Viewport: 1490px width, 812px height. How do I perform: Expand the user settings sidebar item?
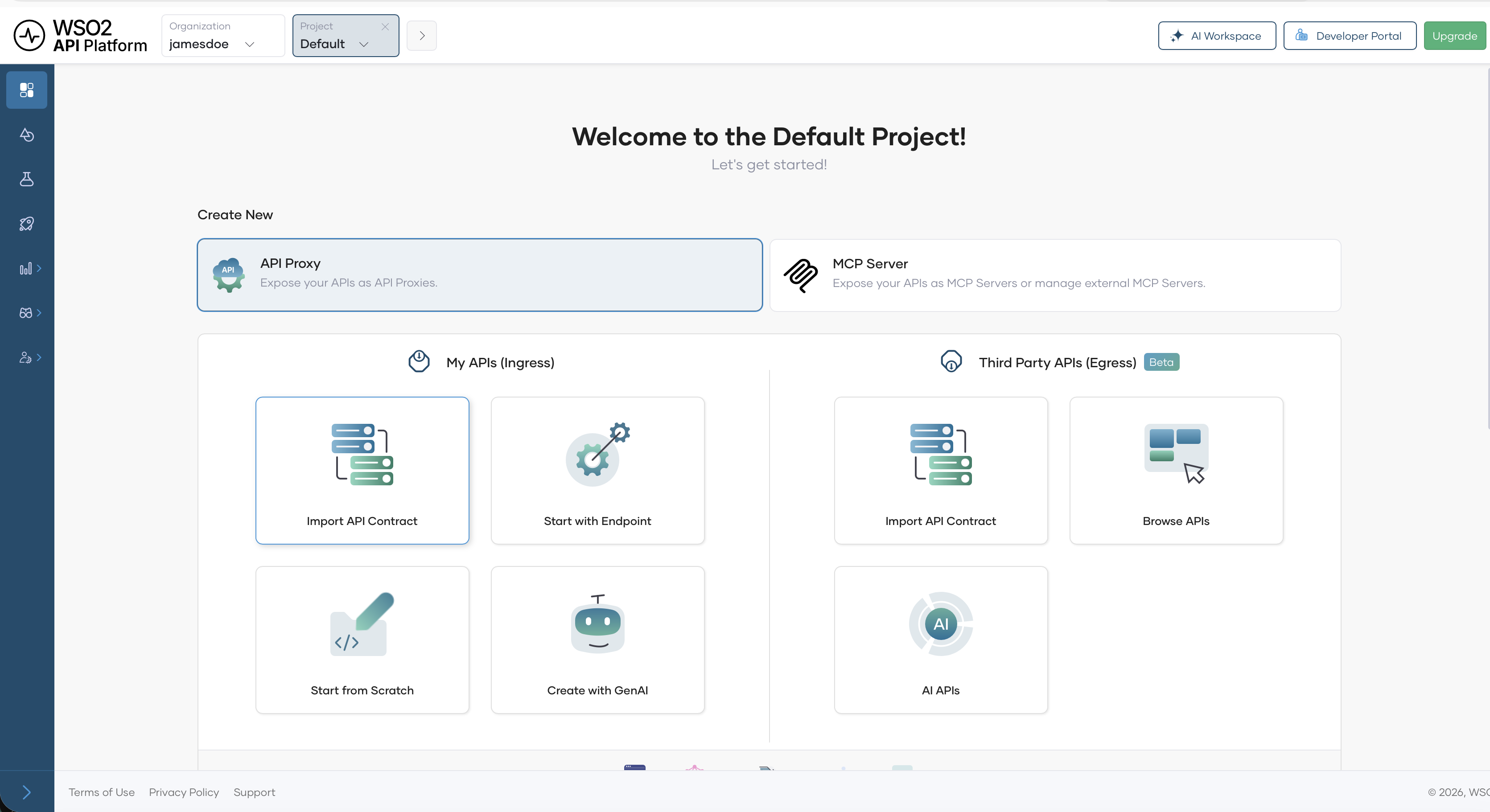pyautogui.click(x=29, y=357)
